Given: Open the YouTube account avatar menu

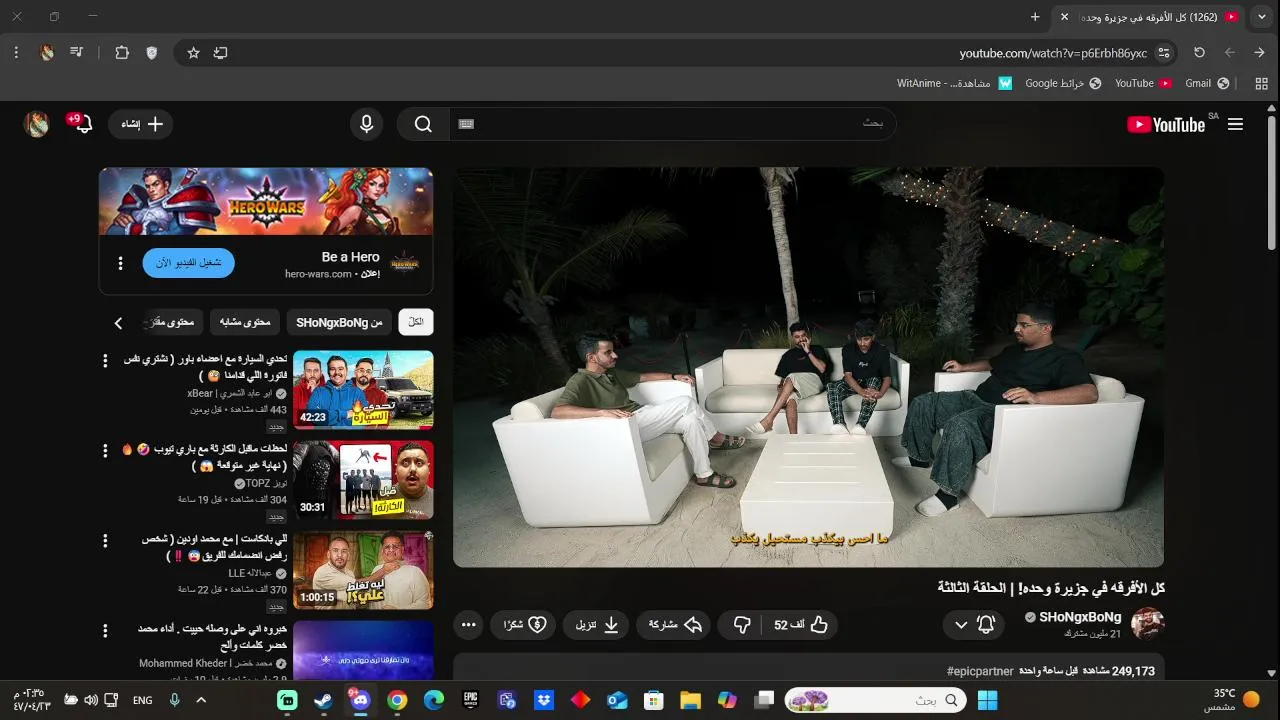Looking at the screenshot, I should click(x=37, y=124).
